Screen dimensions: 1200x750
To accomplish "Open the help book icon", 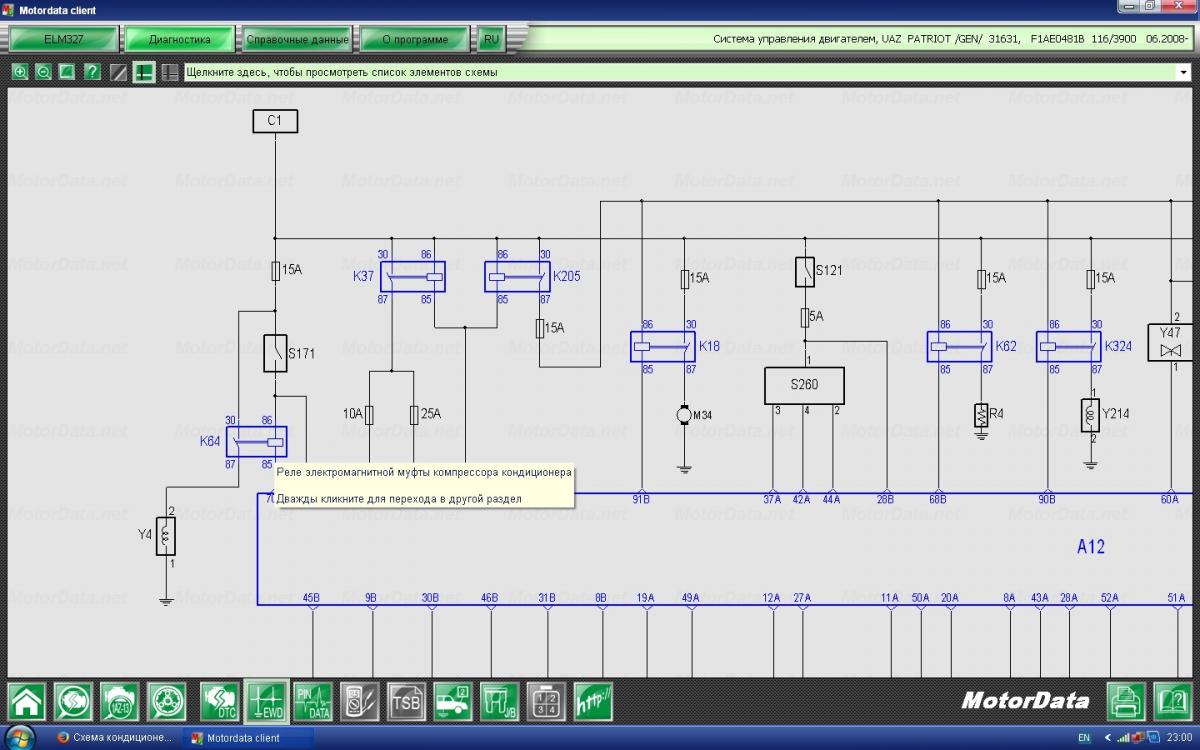I will click(x=1172, y=699).
